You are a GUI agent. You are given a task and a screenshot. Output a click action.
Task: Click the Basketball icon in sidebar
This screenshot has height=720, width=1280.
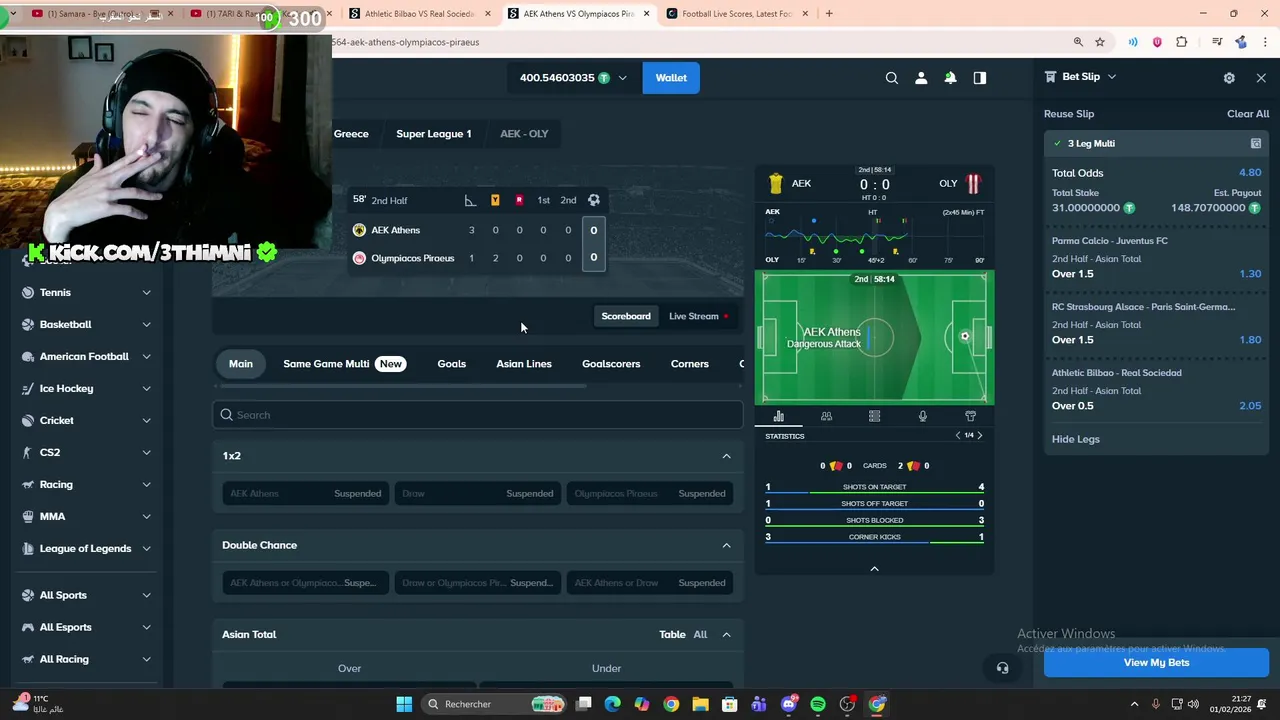(x=28, y=324)
